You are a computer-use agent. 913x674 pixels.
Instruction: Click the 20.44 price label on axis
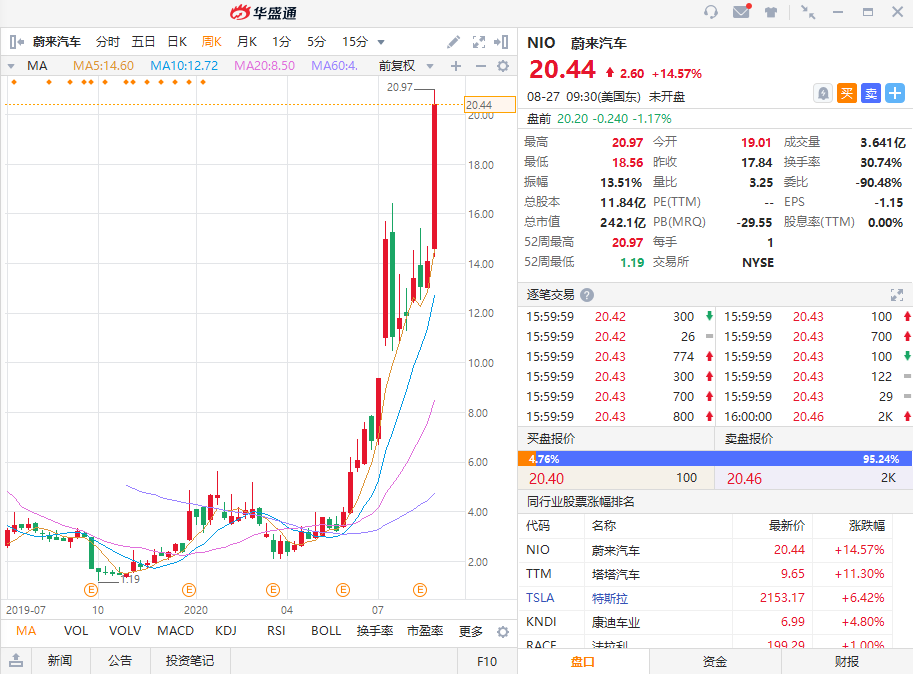pyautogui.click(x=490, y=105)
